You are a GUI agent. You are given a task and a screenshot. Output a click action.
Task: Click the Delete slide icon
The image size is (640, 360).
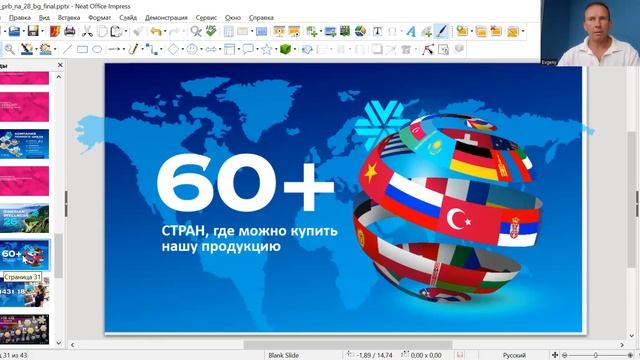point(496,31)
